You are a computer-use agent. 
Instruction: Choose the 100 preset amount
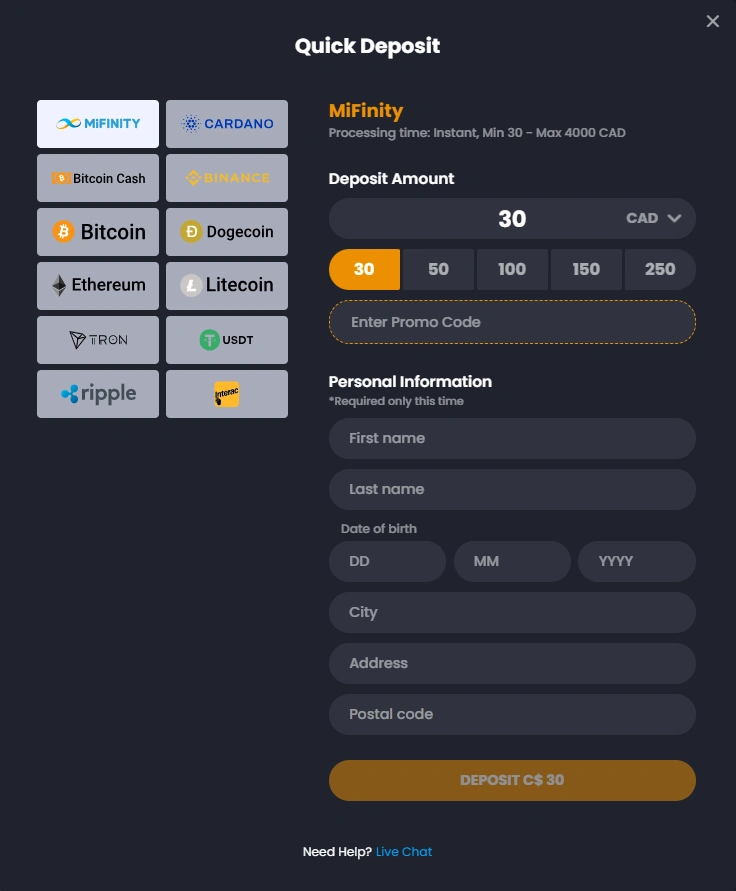point(512,269)
